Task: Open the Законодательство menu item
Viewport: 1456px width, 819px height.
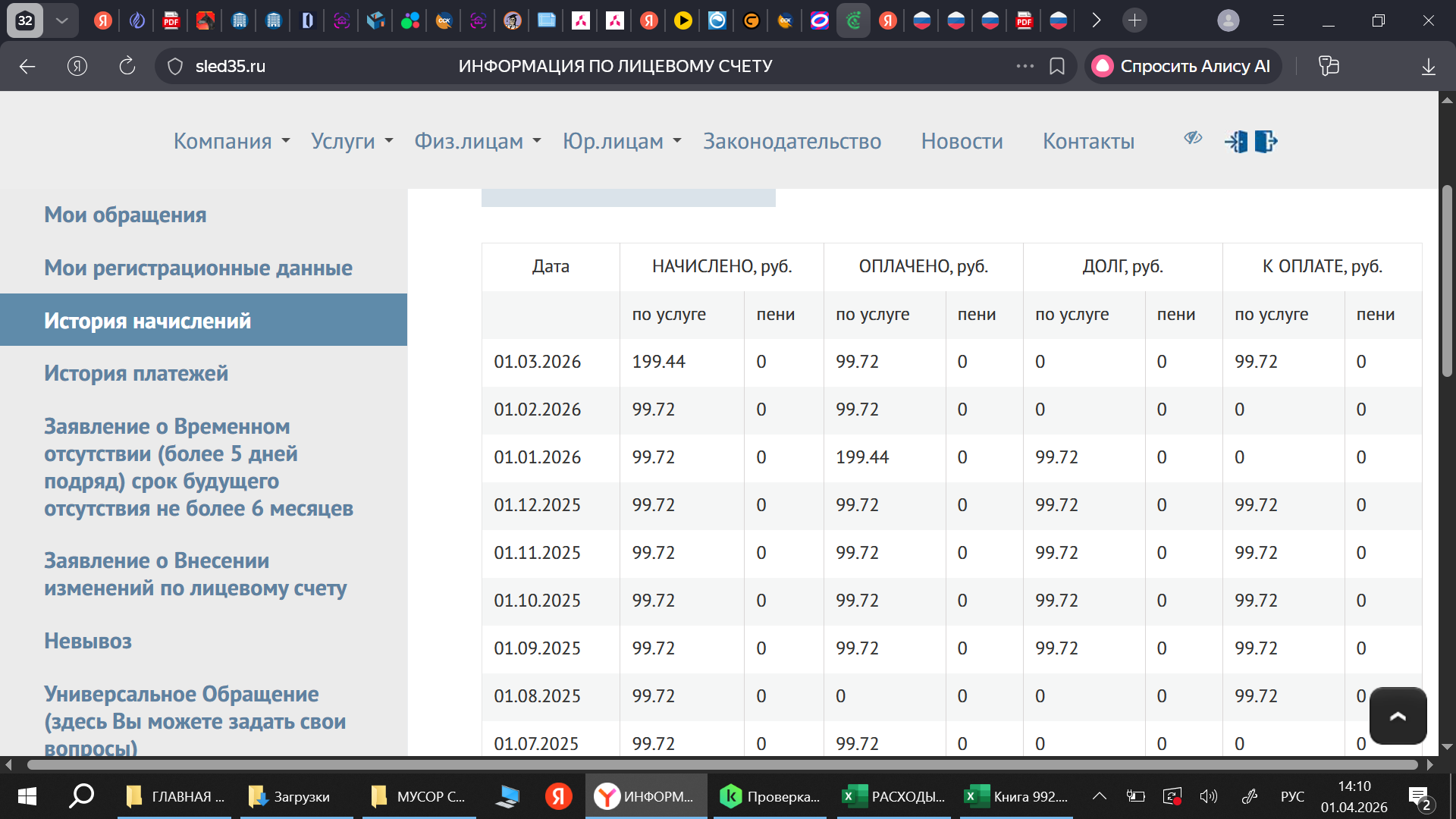Action: (792, 141)
